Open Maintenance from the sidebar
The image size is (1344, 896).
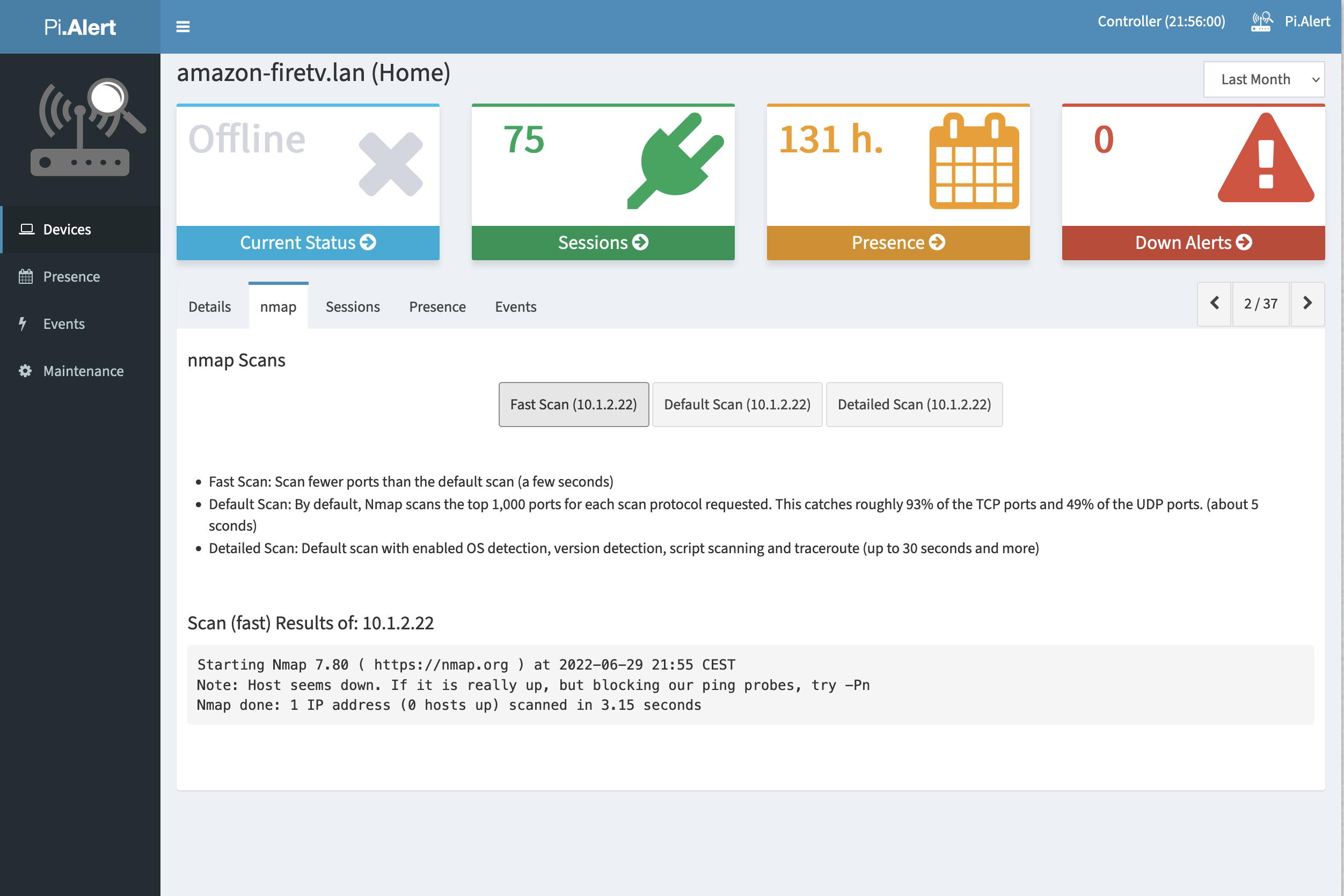[x=83, y=371]
